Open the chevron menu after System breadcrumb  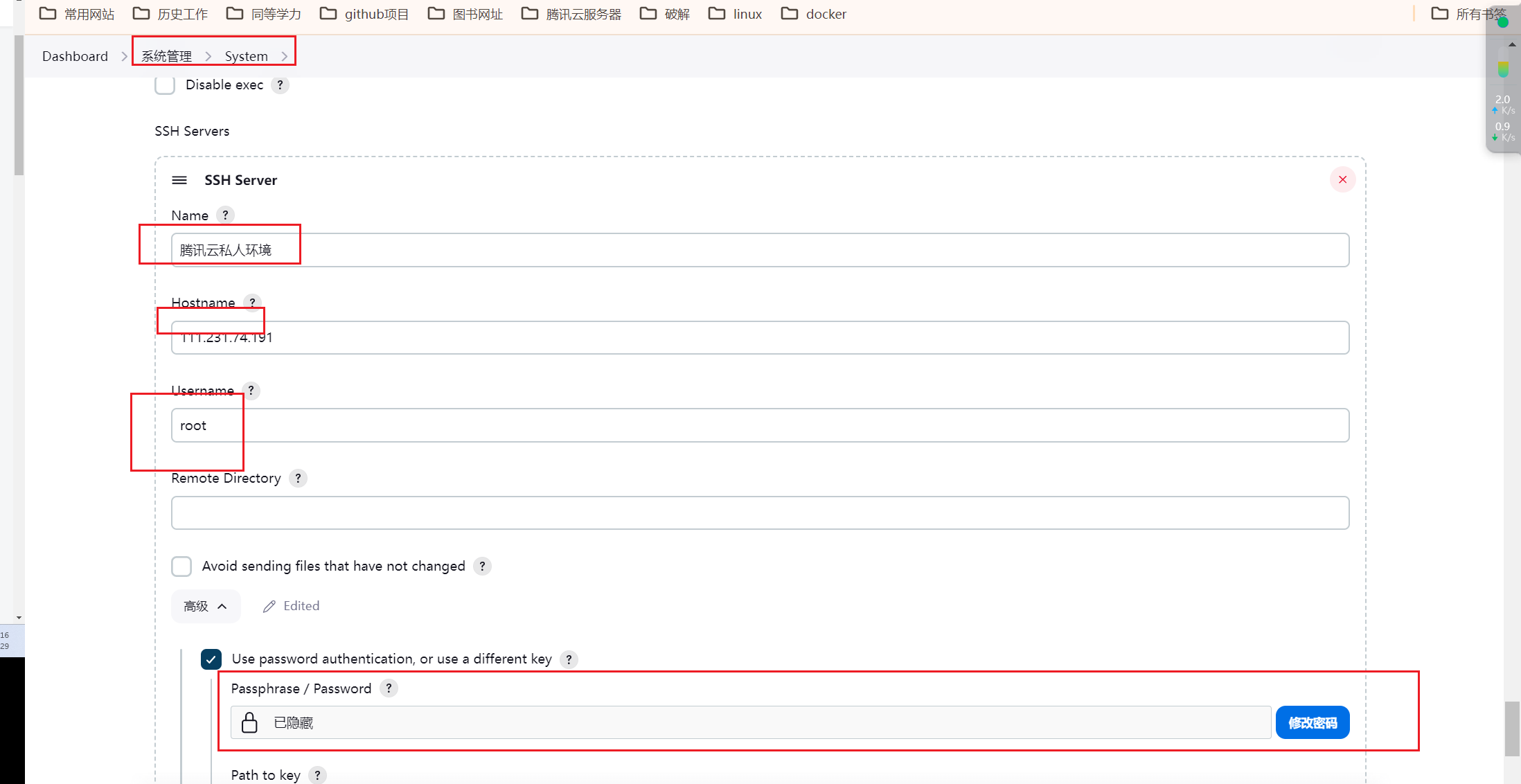[284, 57]
